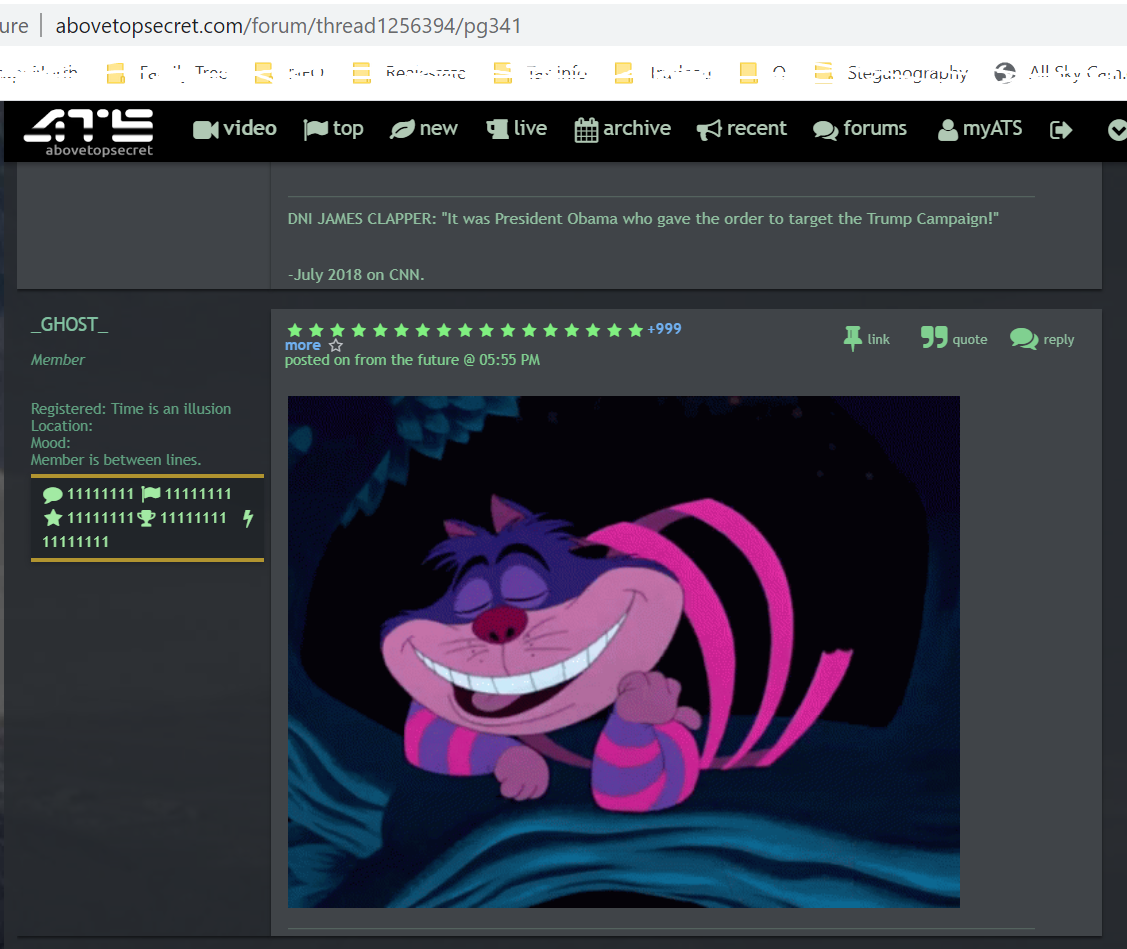Reply to _GHOST_'s post

(x=1042, y=339)
